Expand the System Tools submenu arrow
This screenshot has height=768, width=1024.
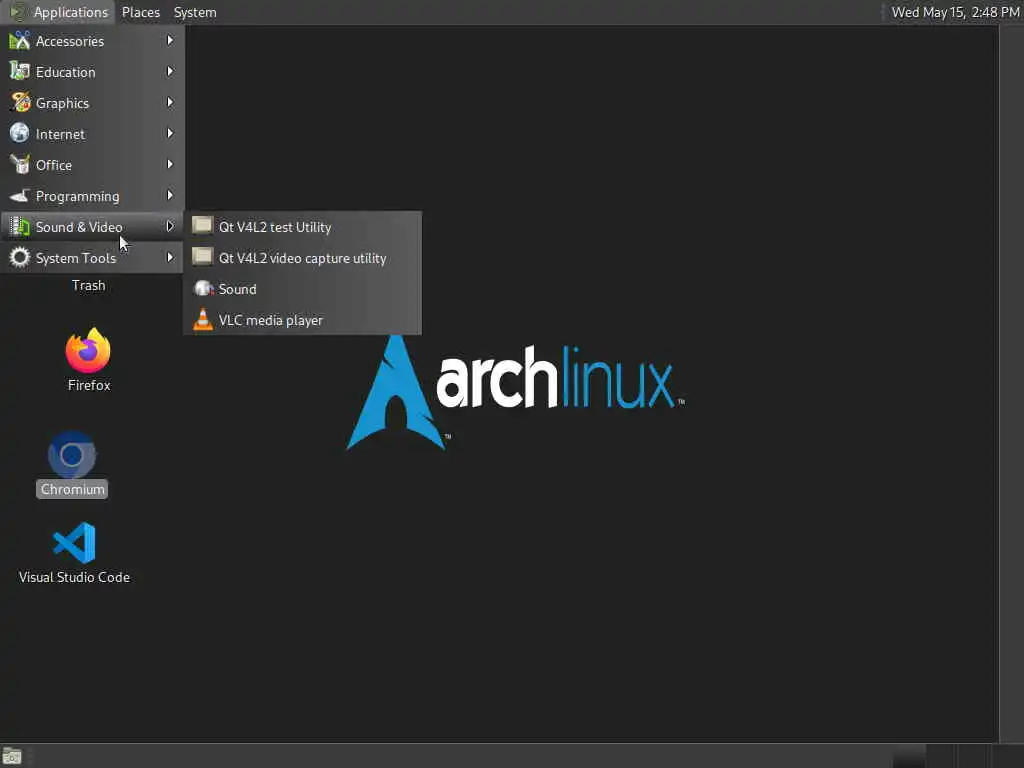pos(170,257)
